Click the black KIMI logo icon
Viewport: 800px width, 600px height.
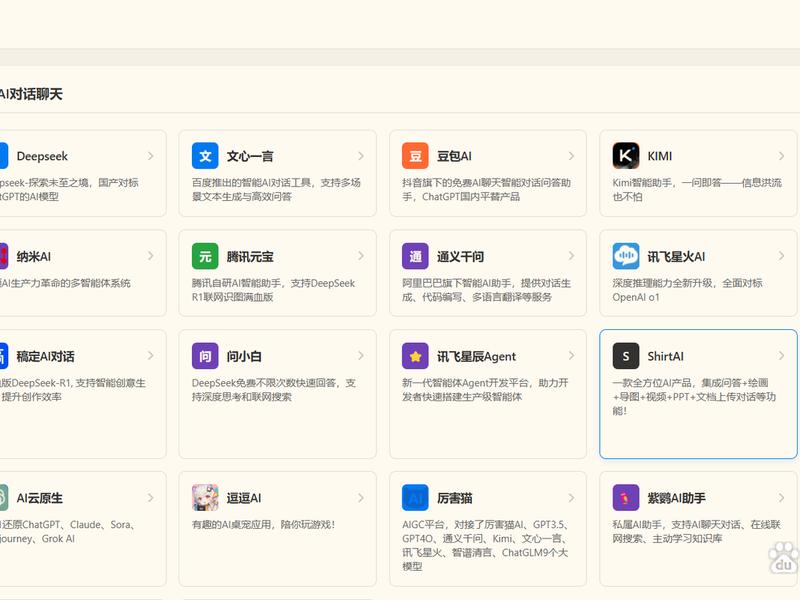tap(626, 156)
